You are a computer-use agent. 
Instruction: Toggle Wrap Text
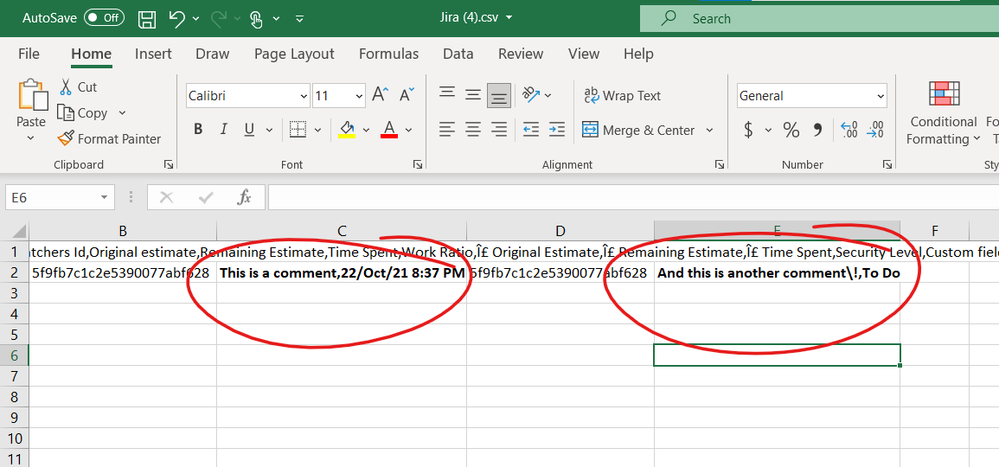622,96
